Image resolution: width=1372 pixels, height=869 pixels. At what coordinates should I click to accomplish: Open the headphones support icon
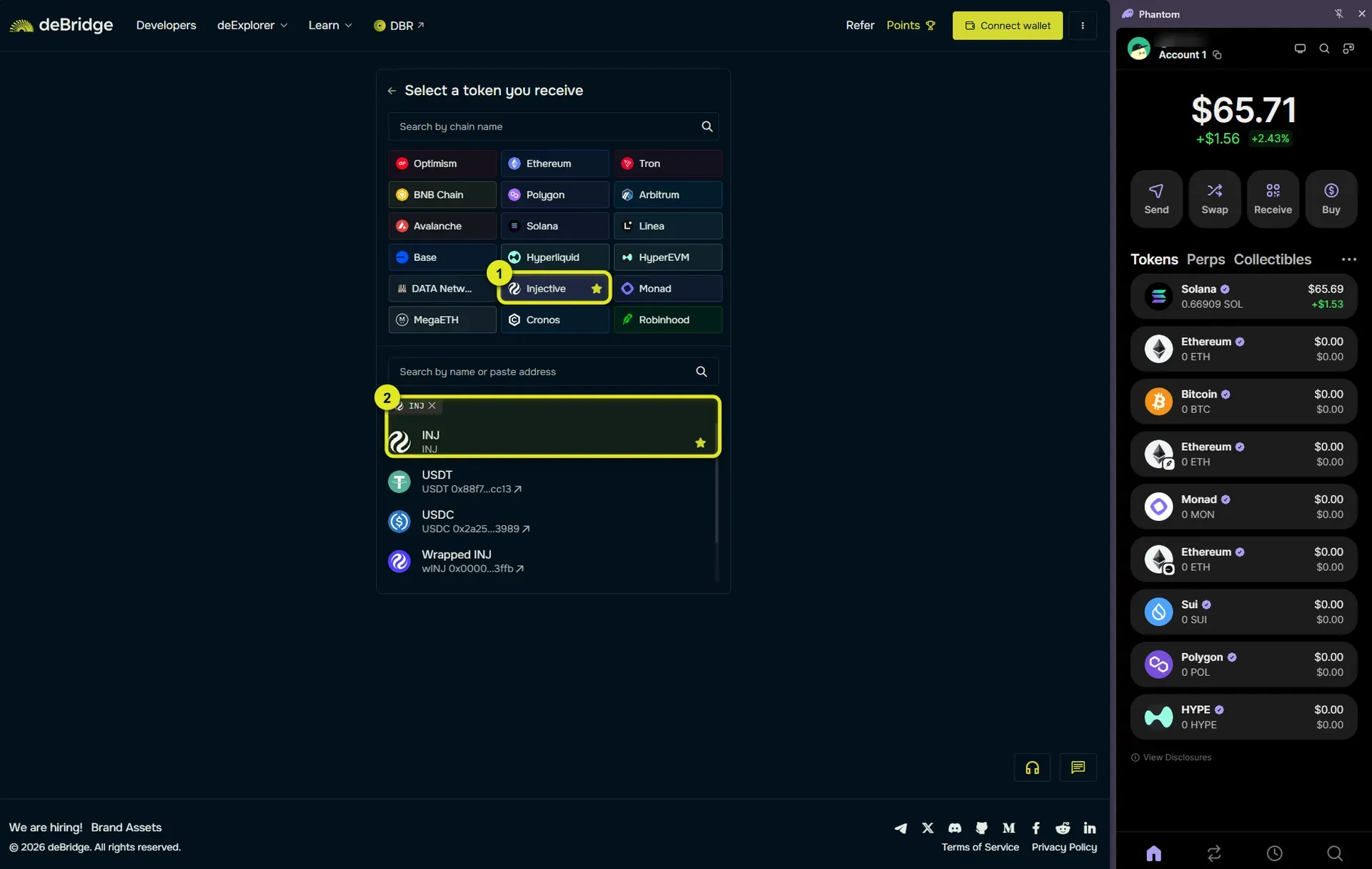click(1032, 768)
